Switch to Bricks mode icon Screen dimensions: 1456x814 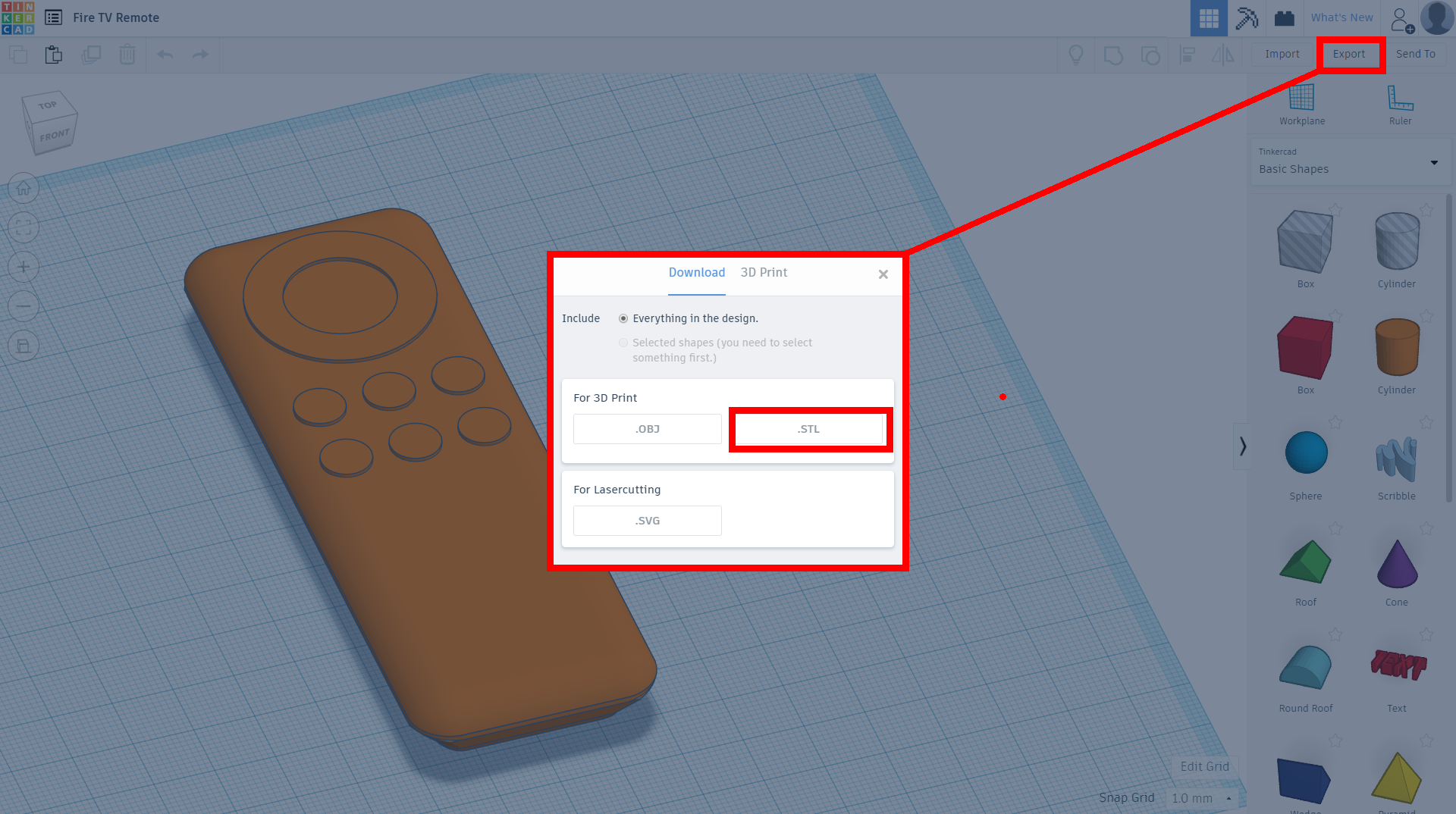pos(1285,18)
